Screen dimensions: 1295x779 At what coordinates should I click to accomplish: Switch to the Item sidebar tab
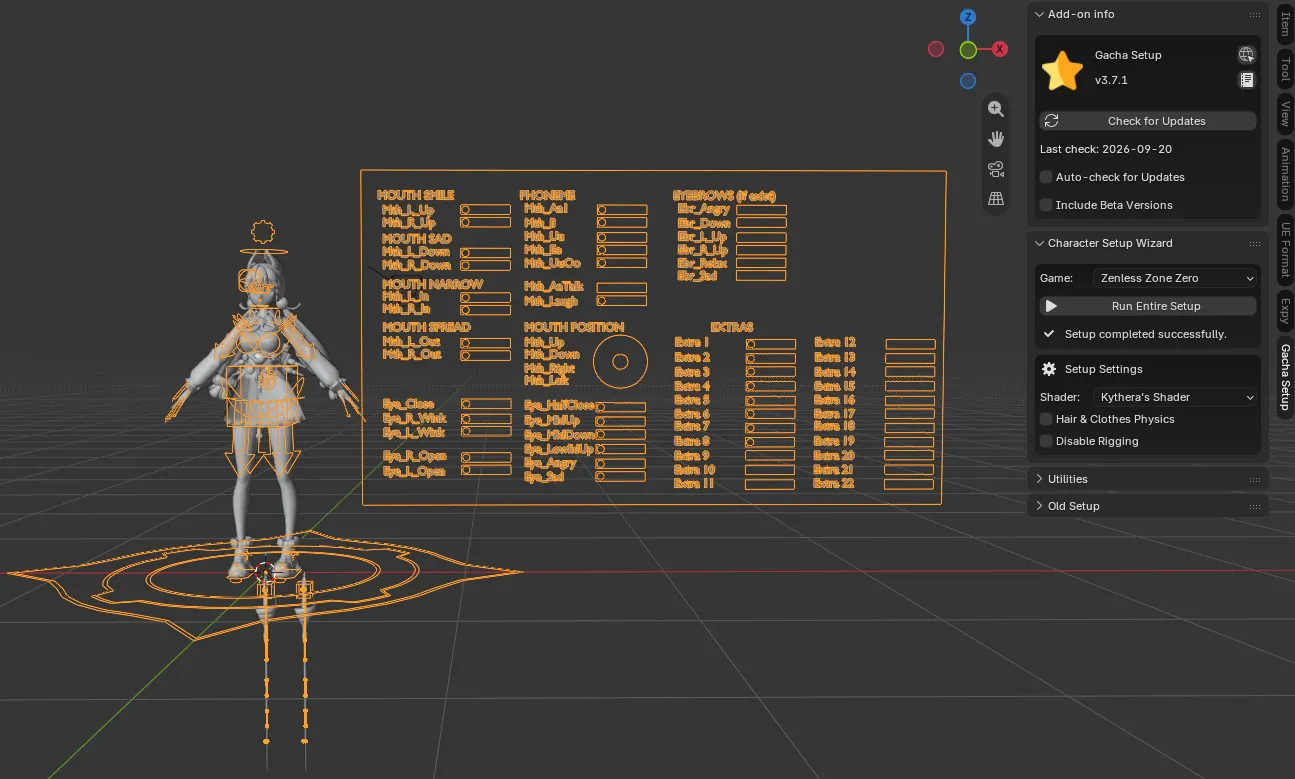click(1285, 25)
